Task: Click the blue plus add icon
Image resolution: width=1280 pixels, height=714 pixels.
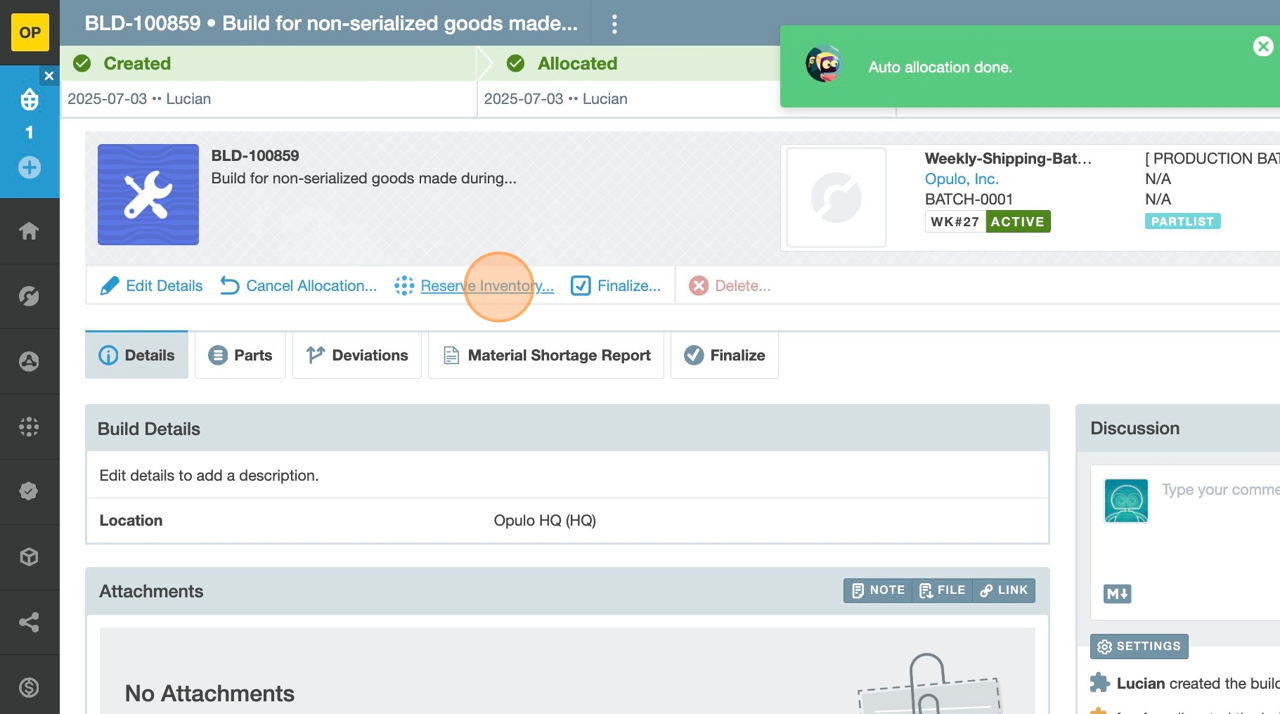Action: tap(29, 167)
